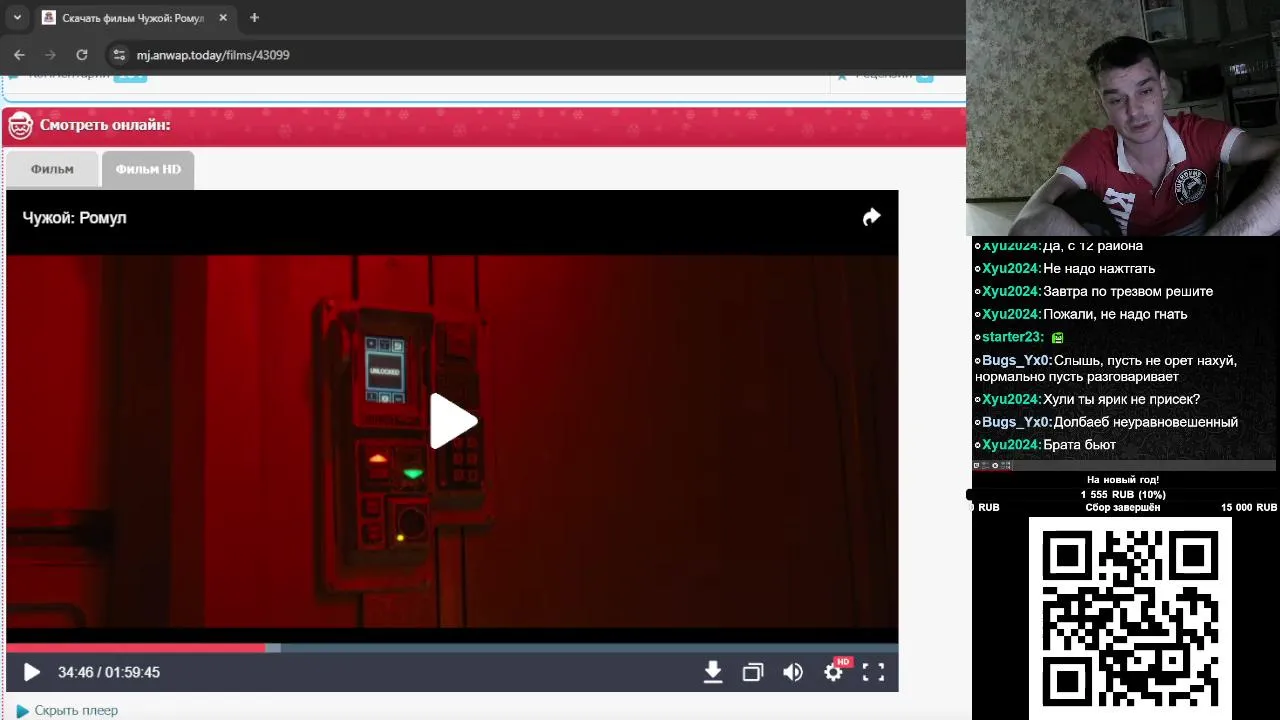
Task: Open picture-in-picture window icon
Action: [x=753, y=672]
